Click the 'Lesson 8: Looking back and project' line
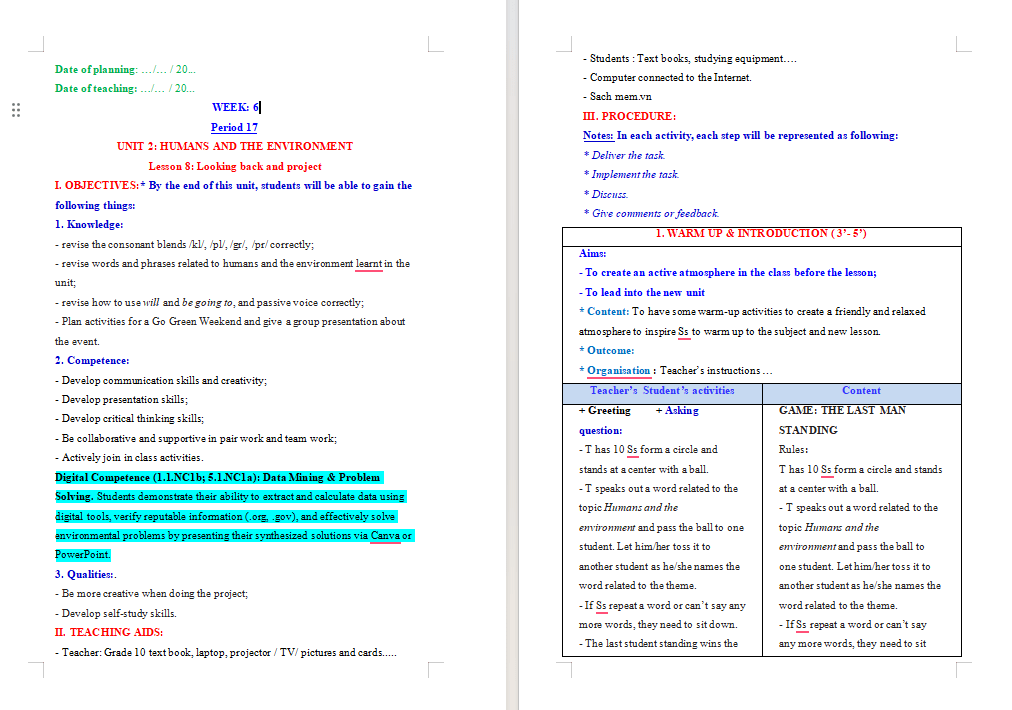Viewport: 1012px width, 710px height. pos(235,166)
